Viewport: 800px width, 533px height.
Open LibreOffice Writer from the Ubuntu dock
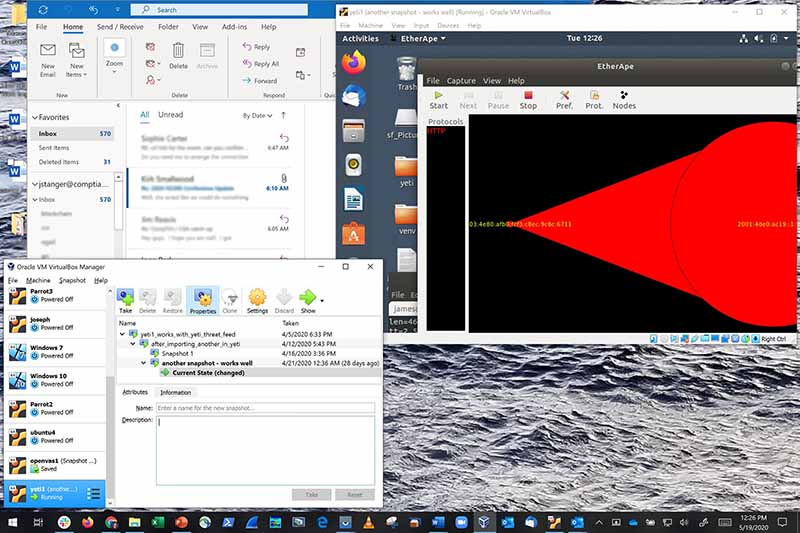pyautogui.click(x=354, y=199)
